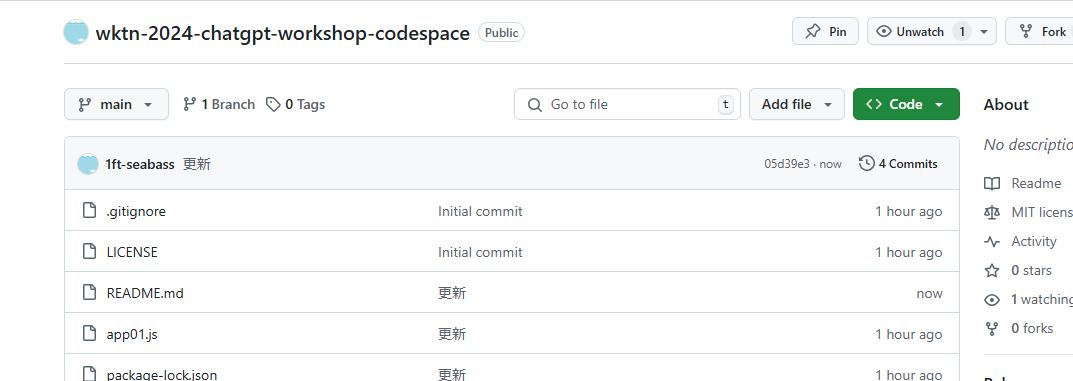Image resolution: width=1073 pixels, height=381 pixels.
Task: Click the file icon next to app01.js
Action: pyautogui.click(x=89, y=334)
